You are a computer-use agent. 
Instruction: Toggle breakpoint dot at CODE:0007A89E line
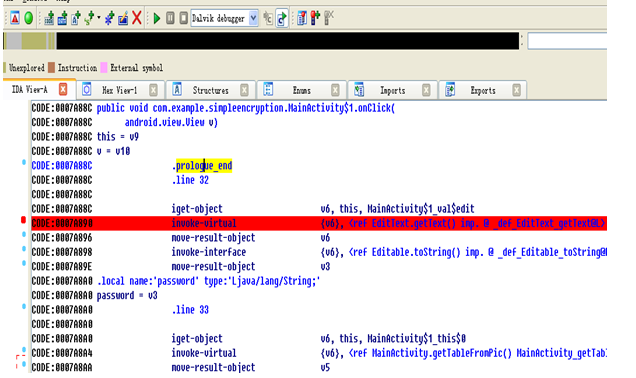click(24, 263)
